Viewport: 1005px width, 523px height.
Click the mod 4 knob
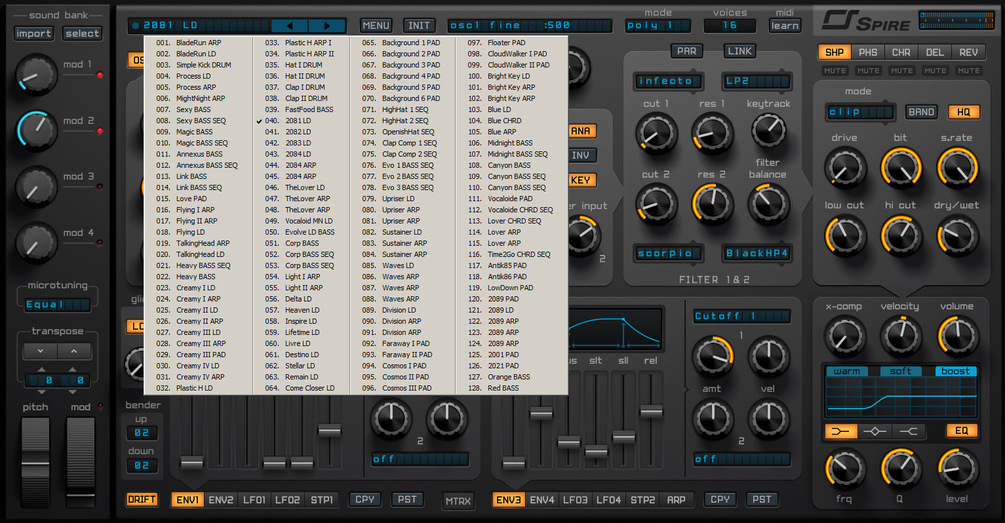pos(36,242)
